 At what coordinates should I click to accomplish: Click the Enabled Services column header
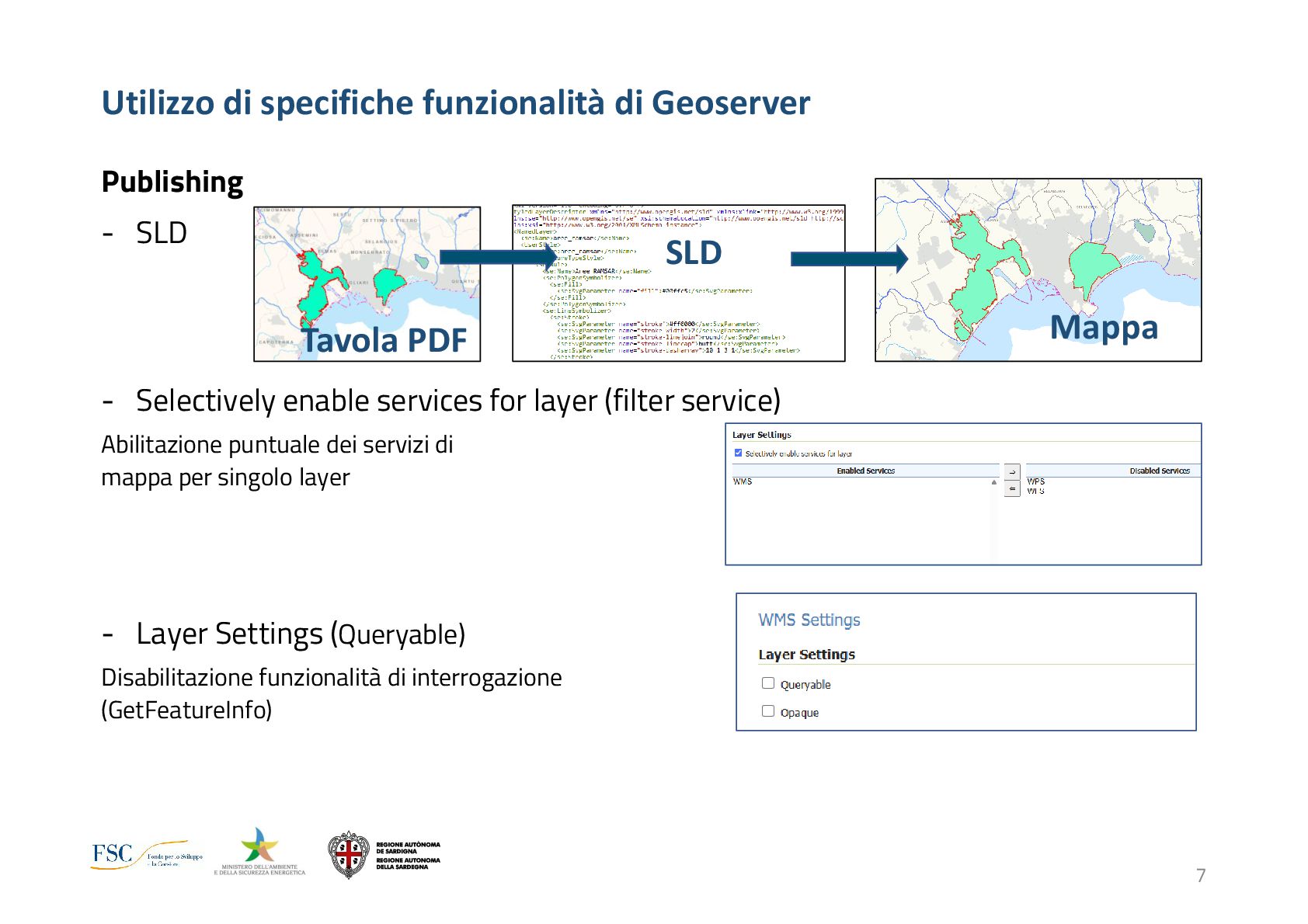pos(865,471)
